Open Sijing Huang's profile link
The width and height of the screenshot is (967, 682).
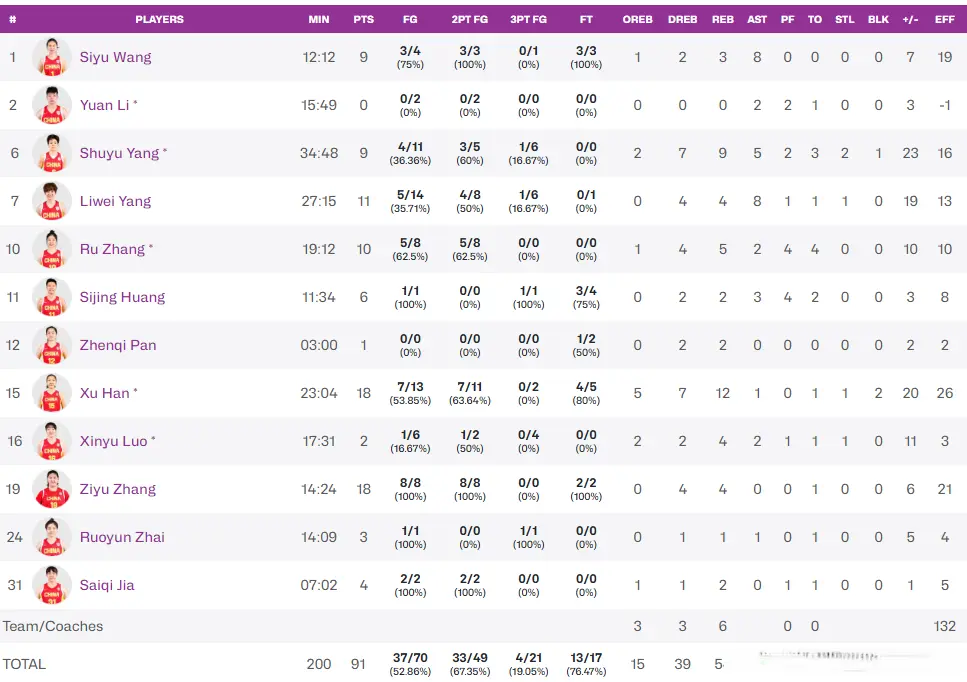tap(122, 297)
